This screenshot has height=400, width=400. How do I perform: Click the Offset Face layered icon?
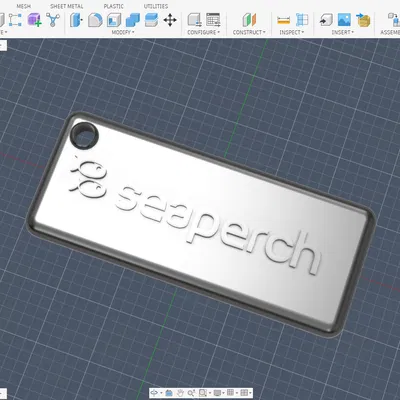click(151, 20)
